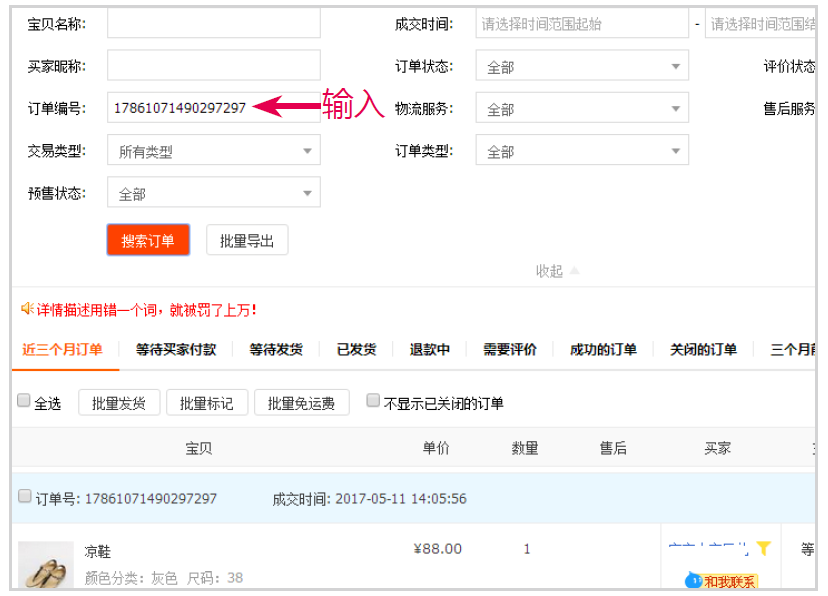
Task: Click the 搜索订单 button
Action: coord(148,240)
